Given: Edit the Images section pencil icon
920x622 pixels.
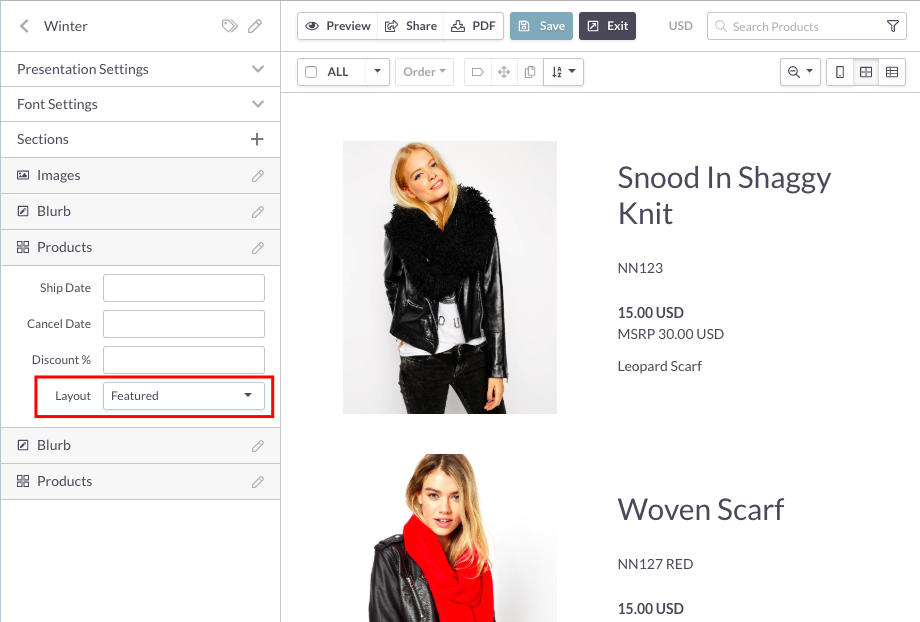Looking at the screenshot, I should pos(258,176).
